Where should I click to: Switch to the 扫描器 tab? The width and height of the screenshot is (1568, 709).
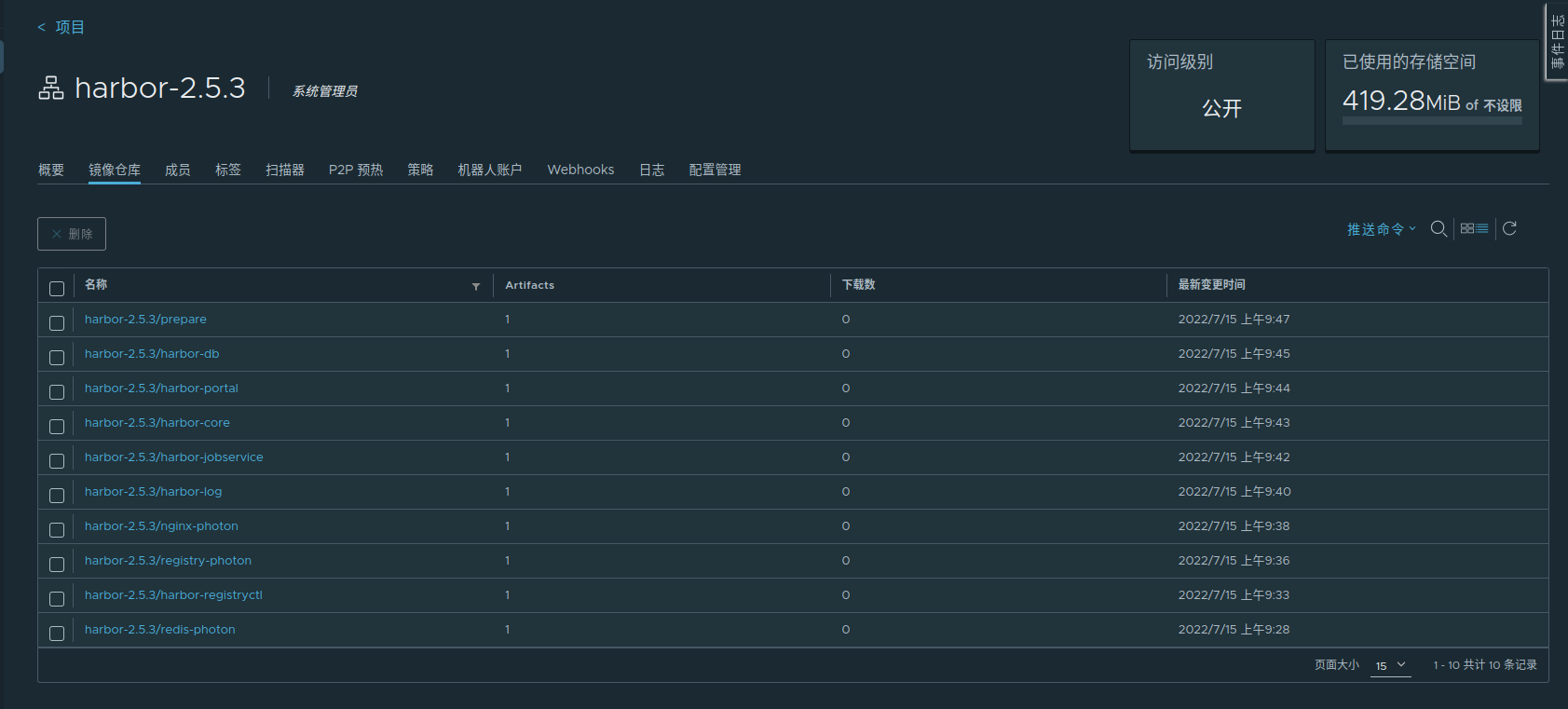point(285,170)
